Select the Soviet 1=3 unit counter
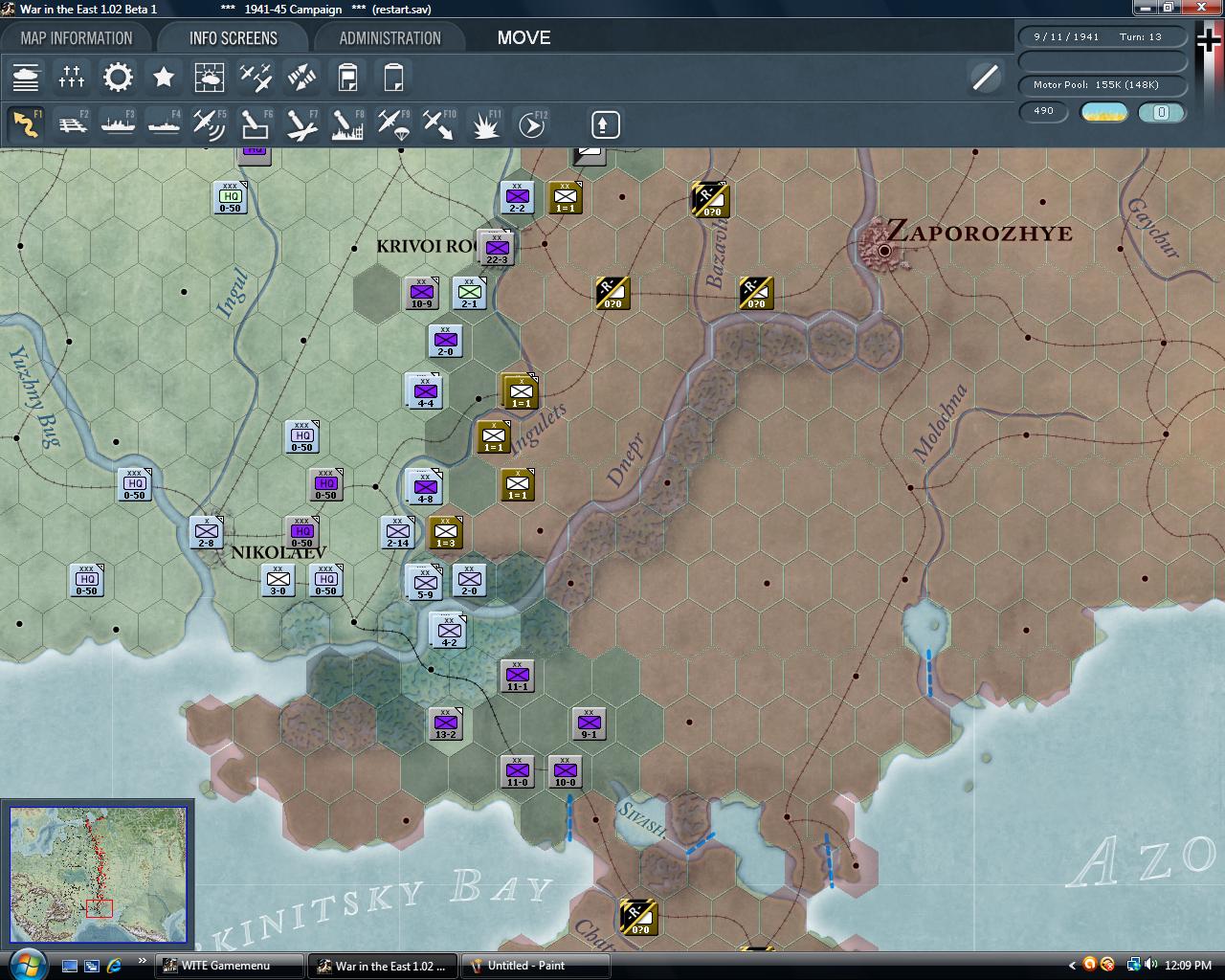 446,532
